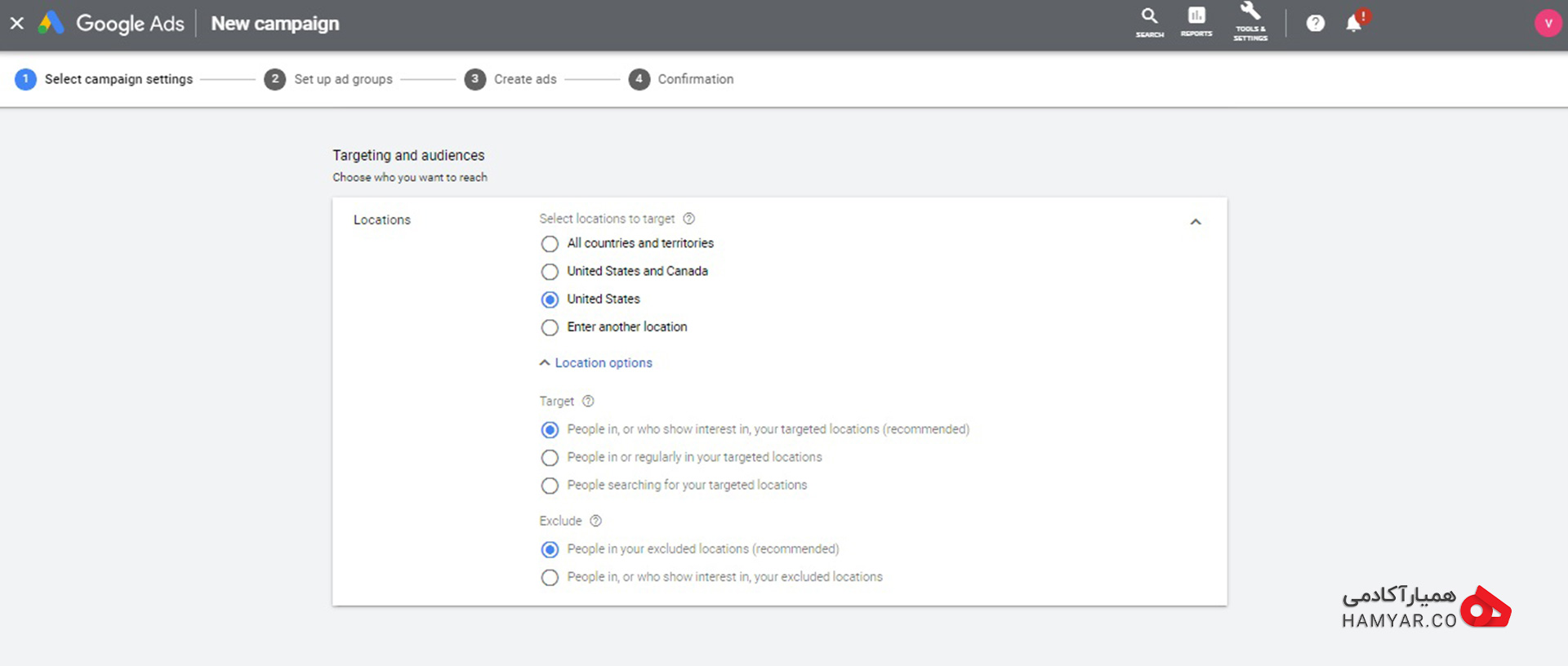The image size is (1568, 666).
Task: Open the Reports icon
Action: click(x=1196, y=23)
